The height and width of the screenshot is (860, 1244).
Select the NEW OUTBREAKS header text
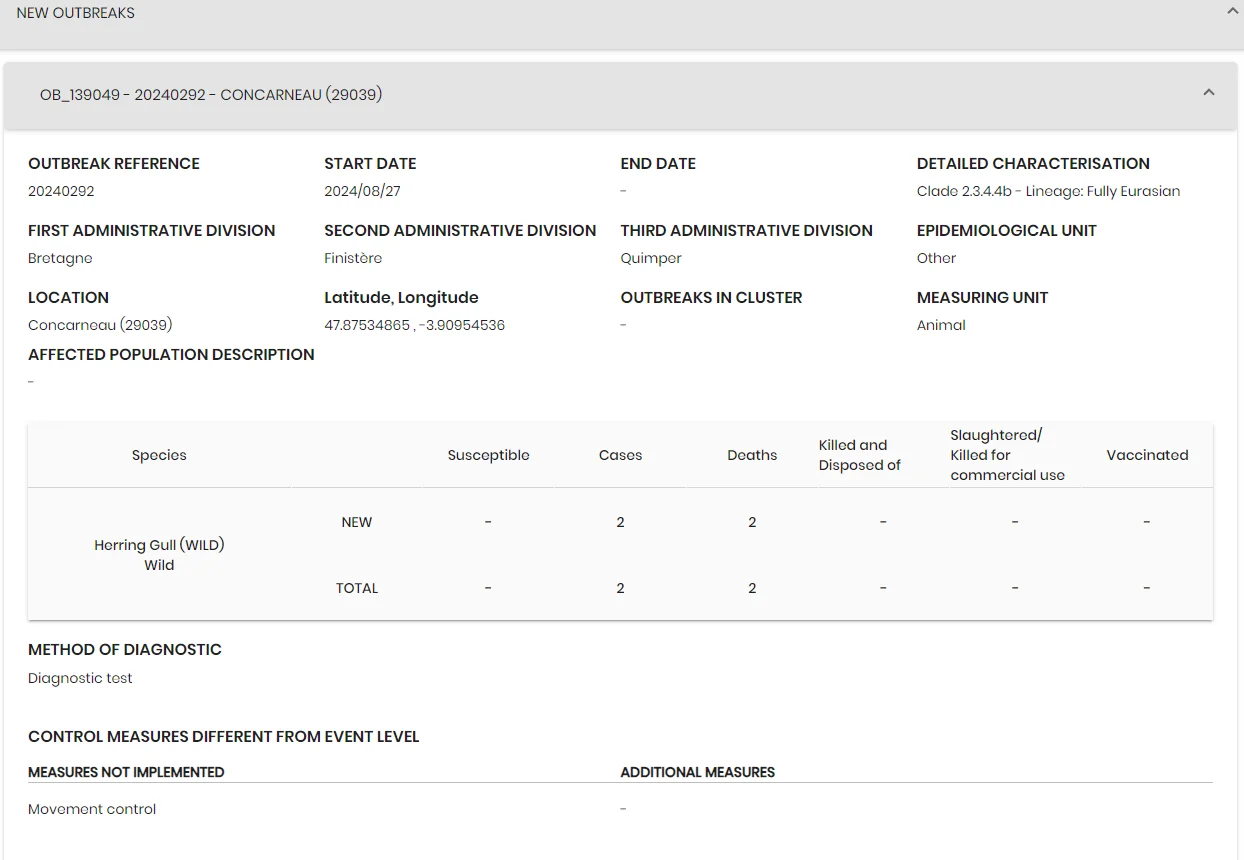pyautogui.click(x=76, y=13)
